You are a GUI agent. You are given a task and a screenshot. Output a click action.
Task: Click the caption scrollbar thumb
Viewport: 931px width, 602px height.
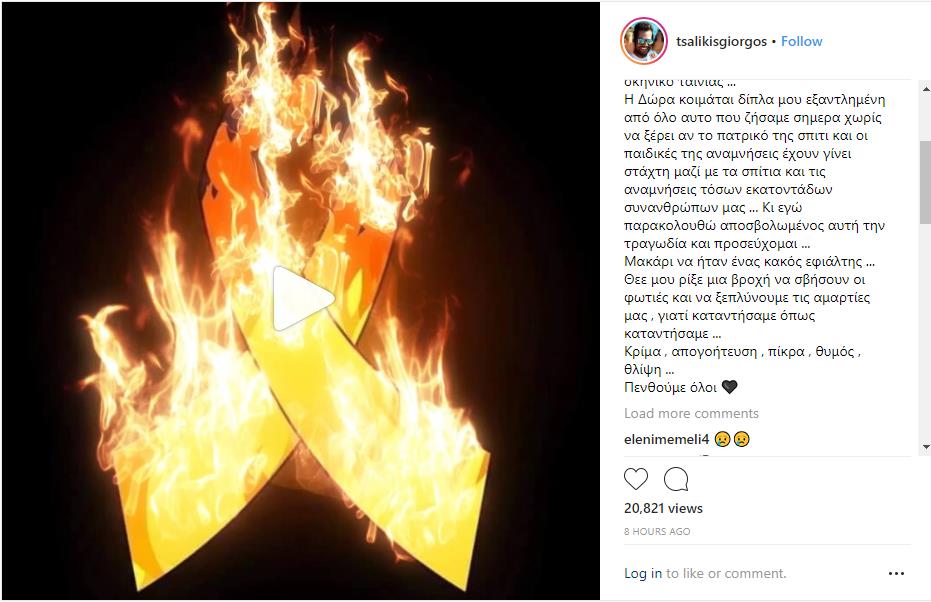pyautogui.click(x=926, y=182)
